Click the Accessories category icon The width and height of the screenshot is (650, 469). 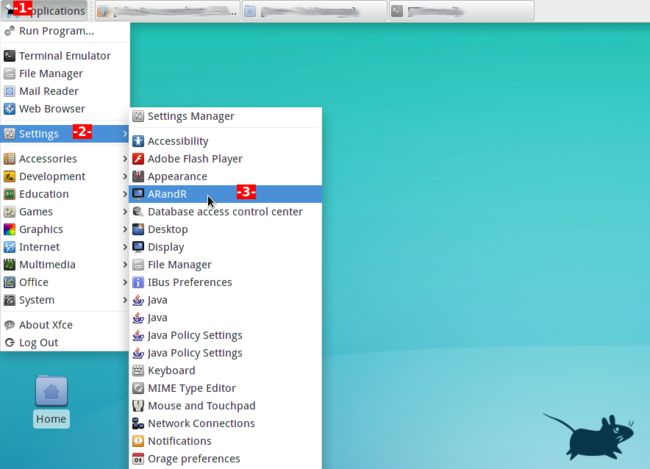[10, 159]
